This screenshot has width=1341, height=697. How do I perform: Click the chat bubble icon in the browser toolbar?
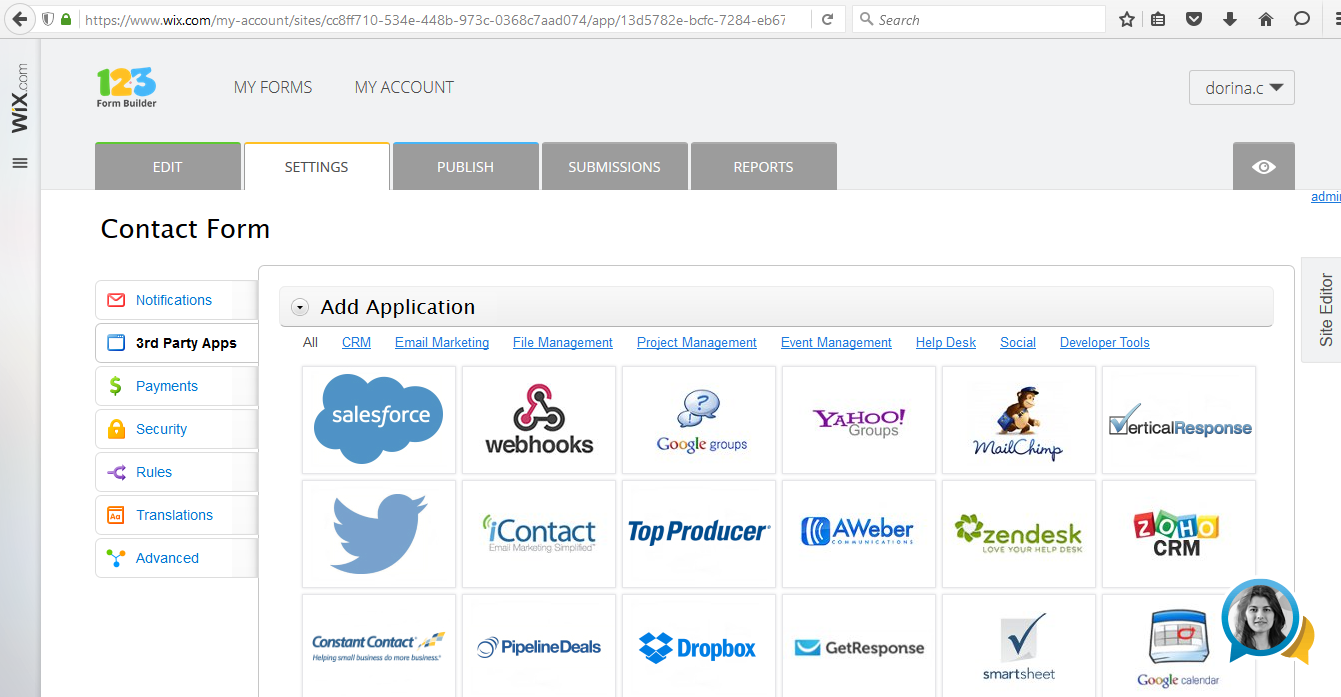(1301, 19)
